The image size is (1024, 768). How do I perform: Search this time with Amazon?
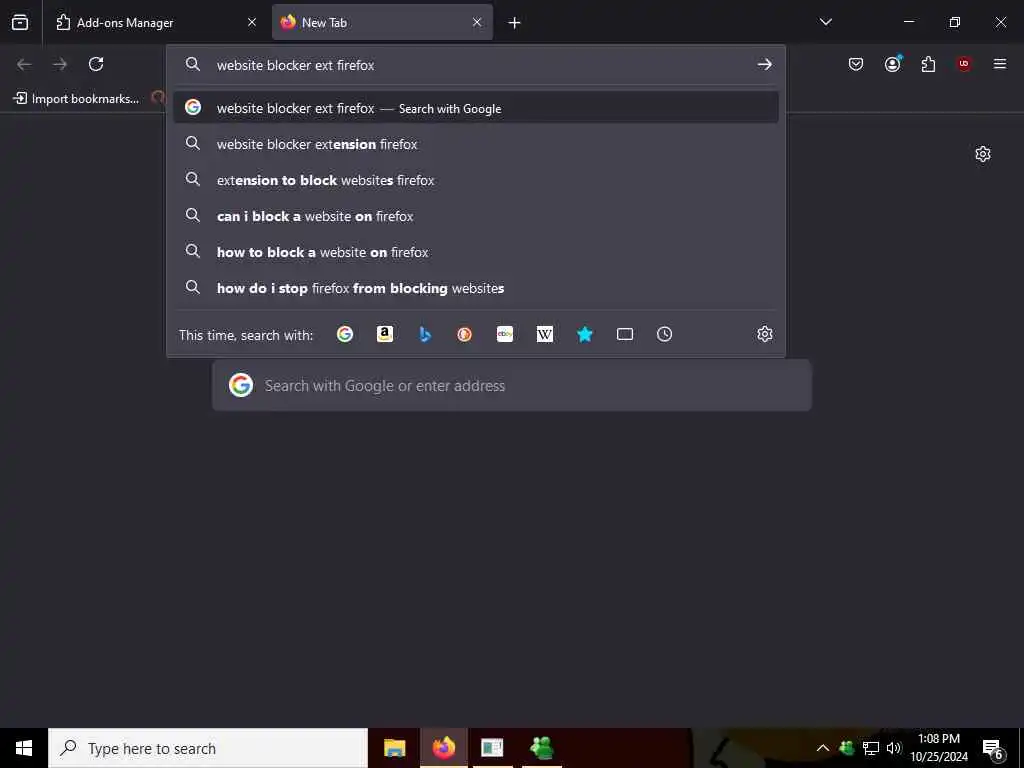(x=385, y=334)
